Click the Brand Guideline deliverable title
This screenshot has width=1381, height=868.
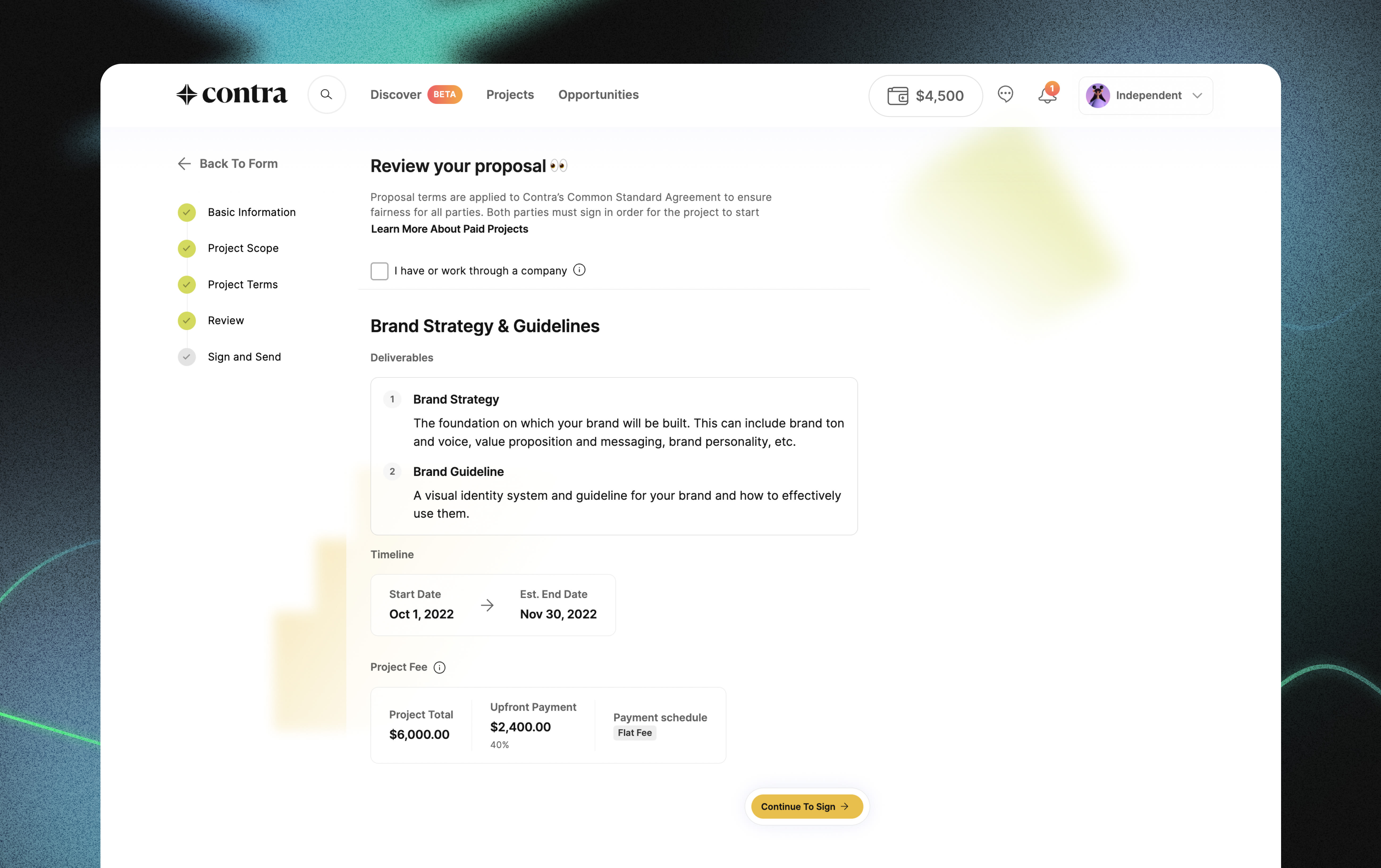[x=458, y=471]
